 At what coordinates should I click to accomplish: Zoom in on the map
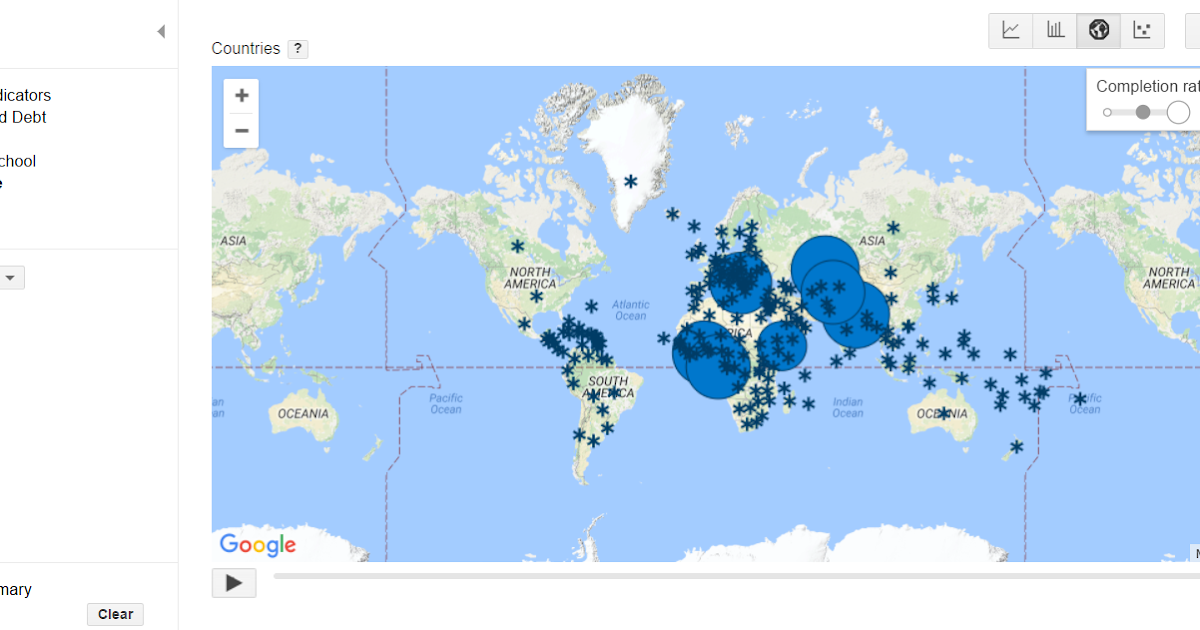[241, 94]
